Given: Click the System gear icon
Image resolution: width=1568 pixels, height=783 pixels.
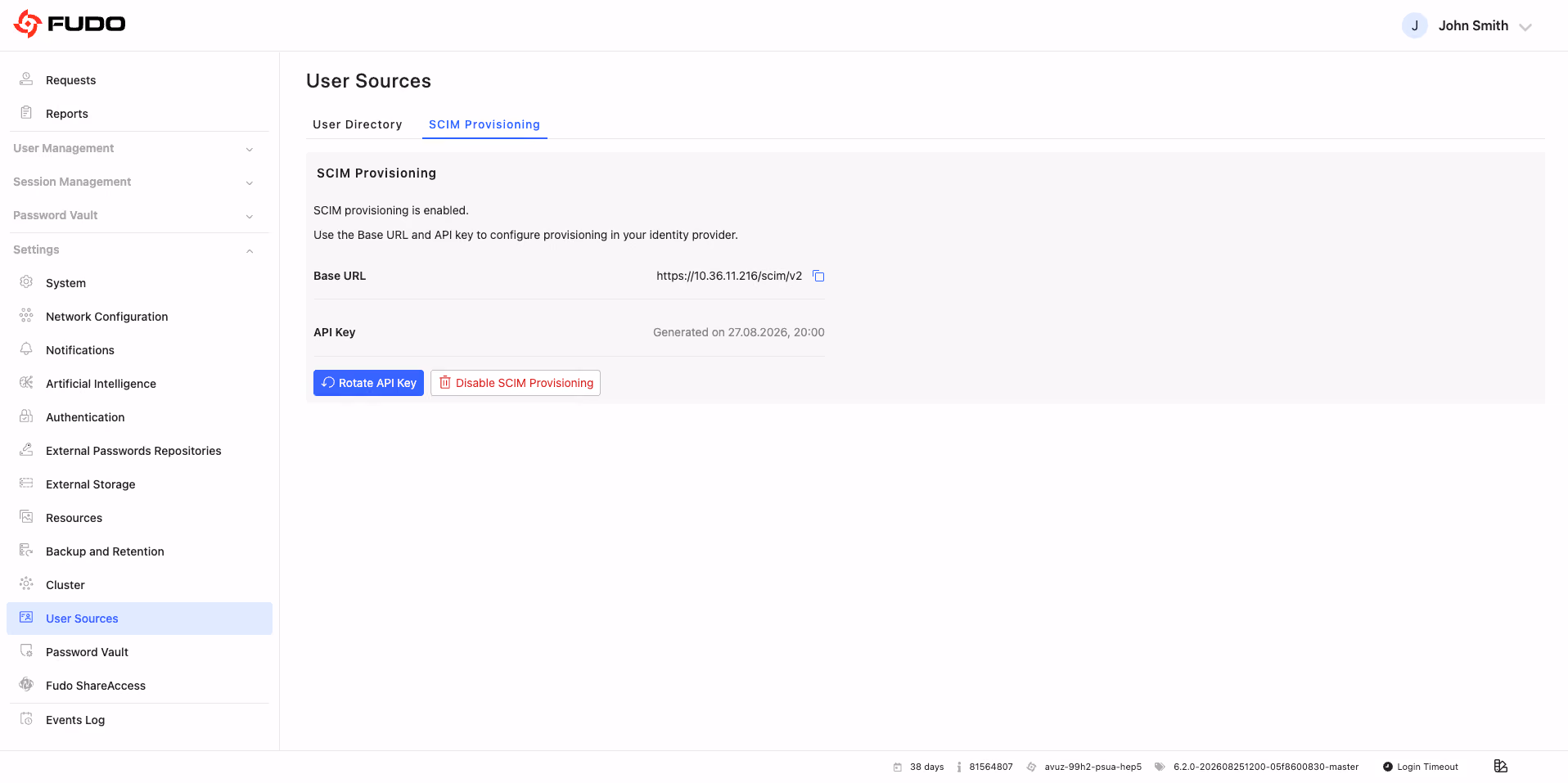Looking at the screenshot, I should (x=26, y=282).
